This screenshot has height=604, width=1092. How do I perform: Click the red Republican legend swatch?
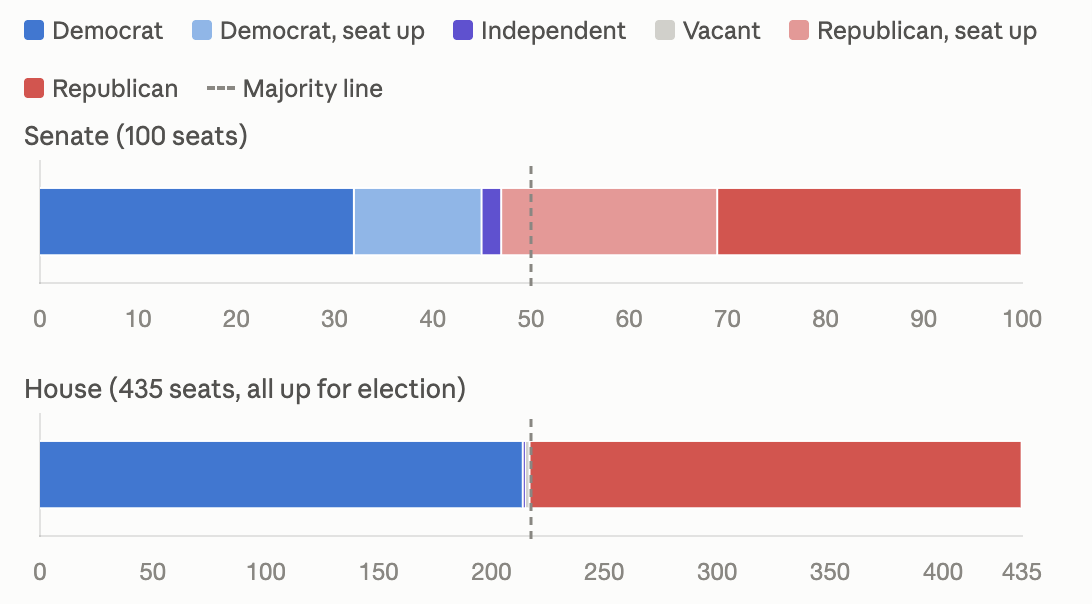(34, 88)
